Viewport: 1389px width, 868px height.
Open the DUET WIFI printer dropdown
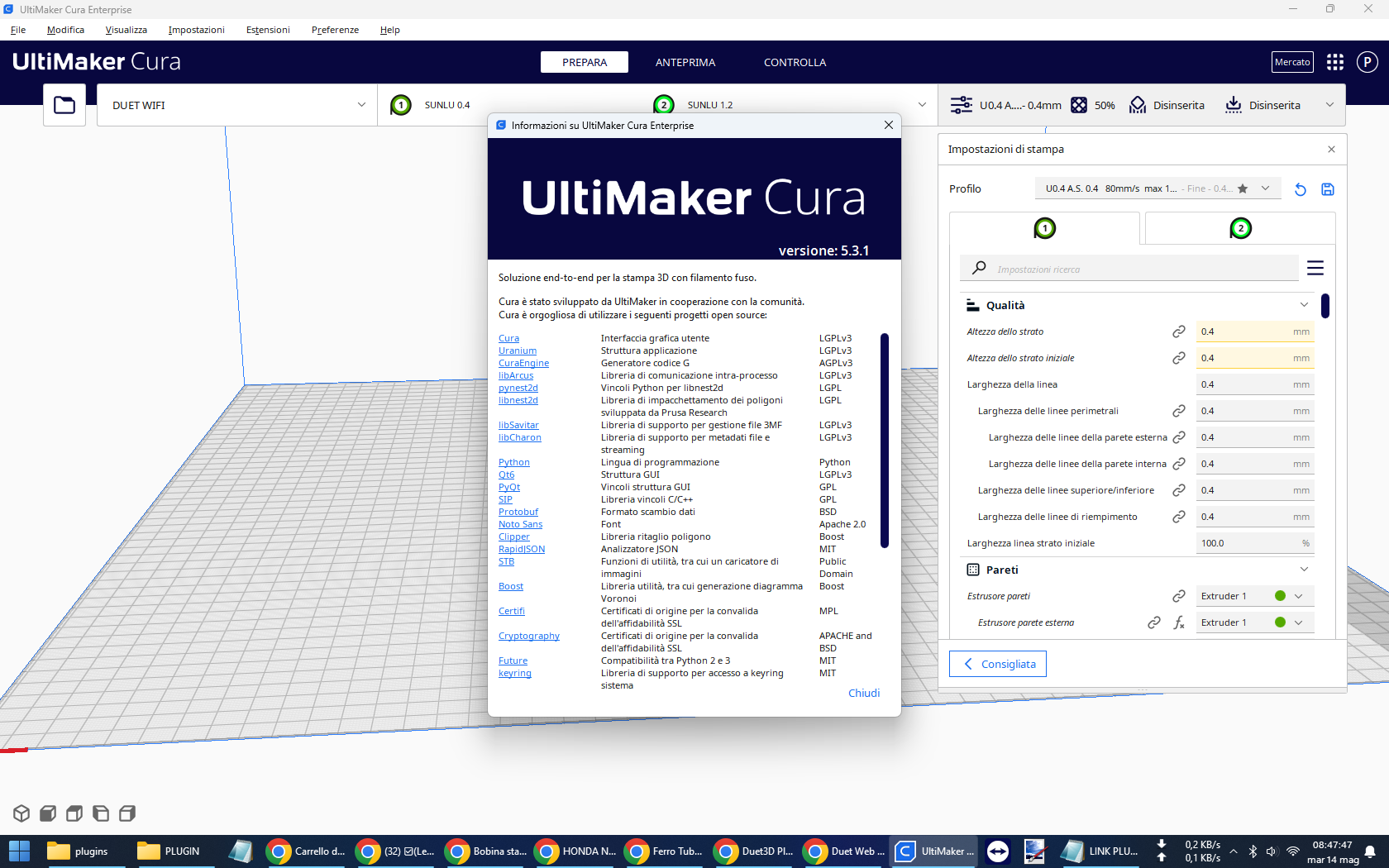237,105
